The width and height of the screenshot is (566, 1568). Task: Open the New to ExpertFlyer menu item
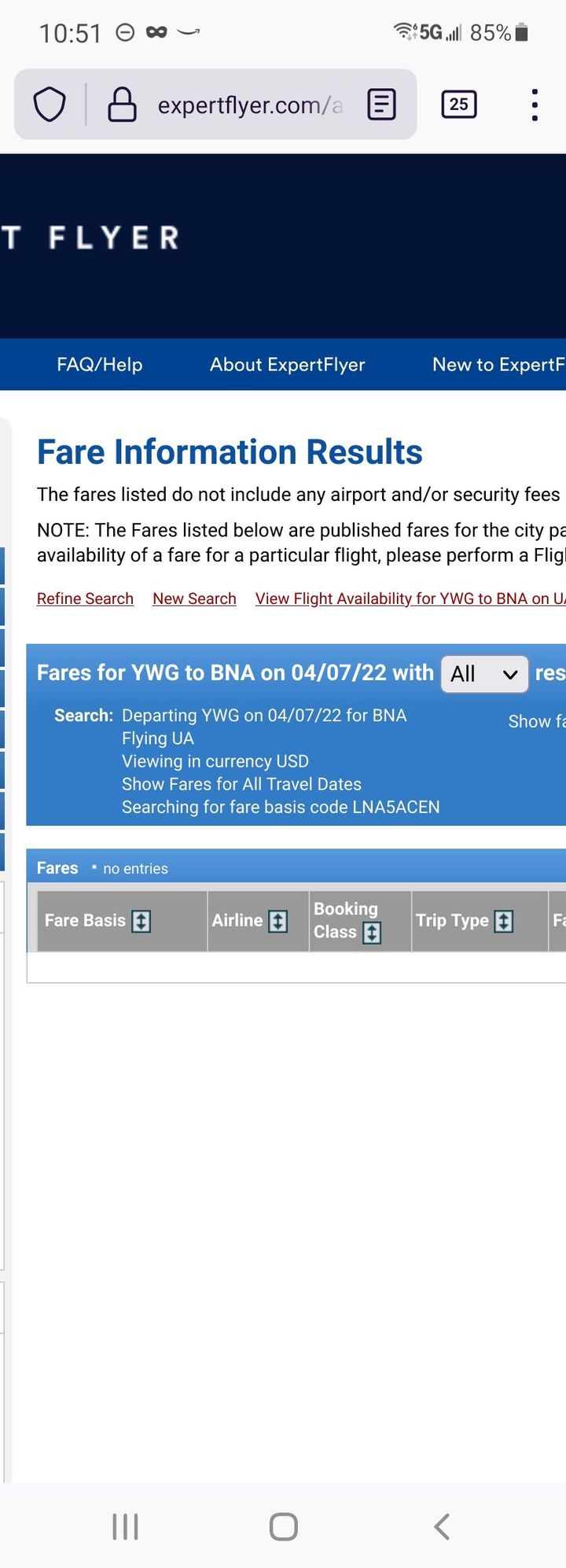click(499, 364)
